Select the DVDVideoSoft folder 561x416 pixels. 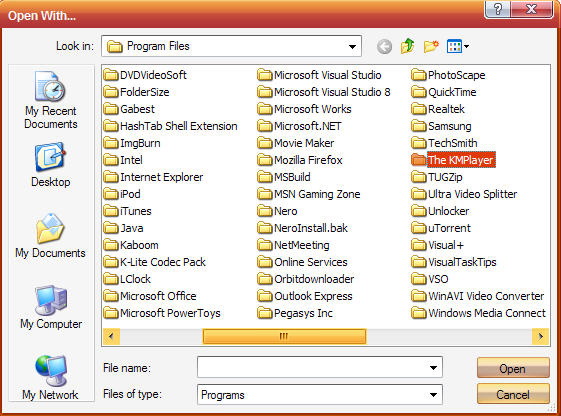[x=145, y=75]
